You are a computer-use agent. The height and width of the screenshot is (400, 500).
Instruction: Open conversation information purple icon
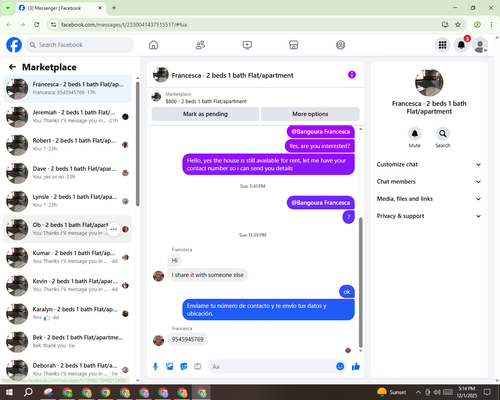coord(352,75)
